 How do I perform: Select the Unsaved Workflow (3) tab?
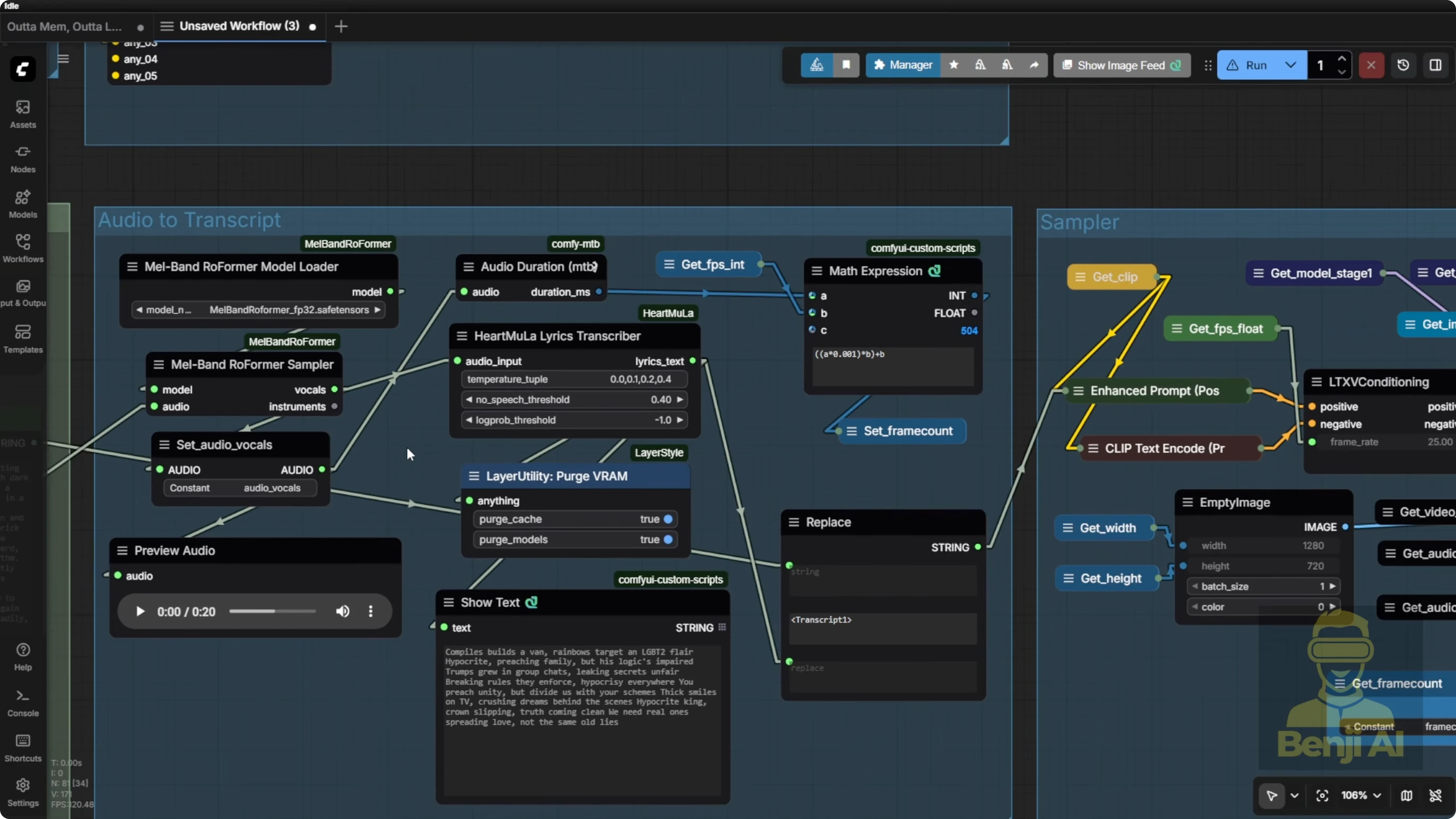(239, 27)
